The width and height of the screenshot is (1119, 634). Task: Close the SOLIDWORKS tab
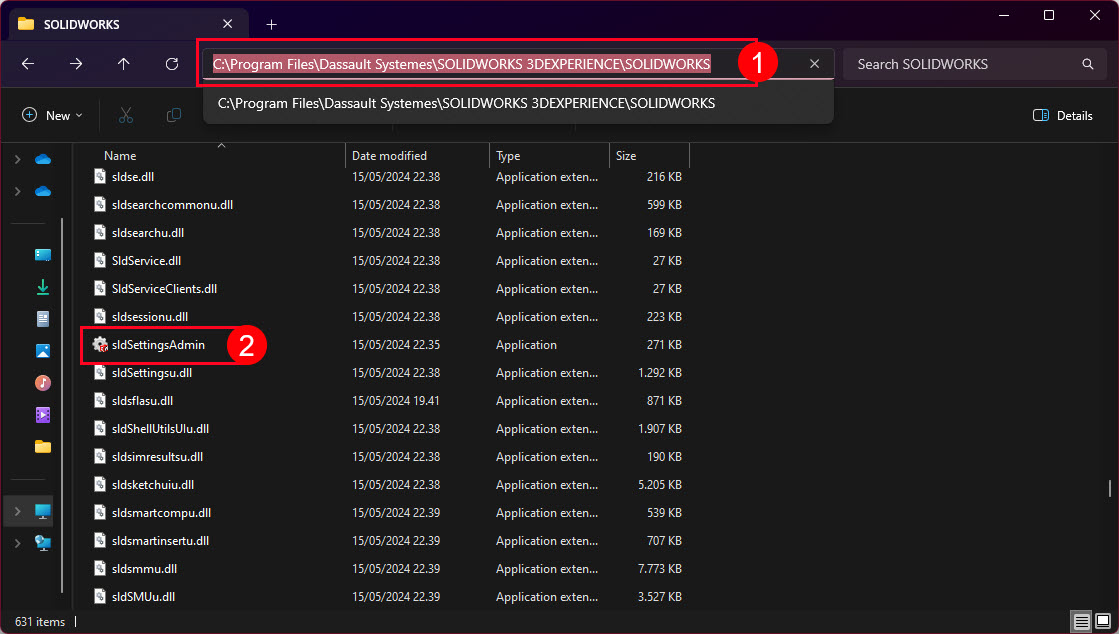228,24
